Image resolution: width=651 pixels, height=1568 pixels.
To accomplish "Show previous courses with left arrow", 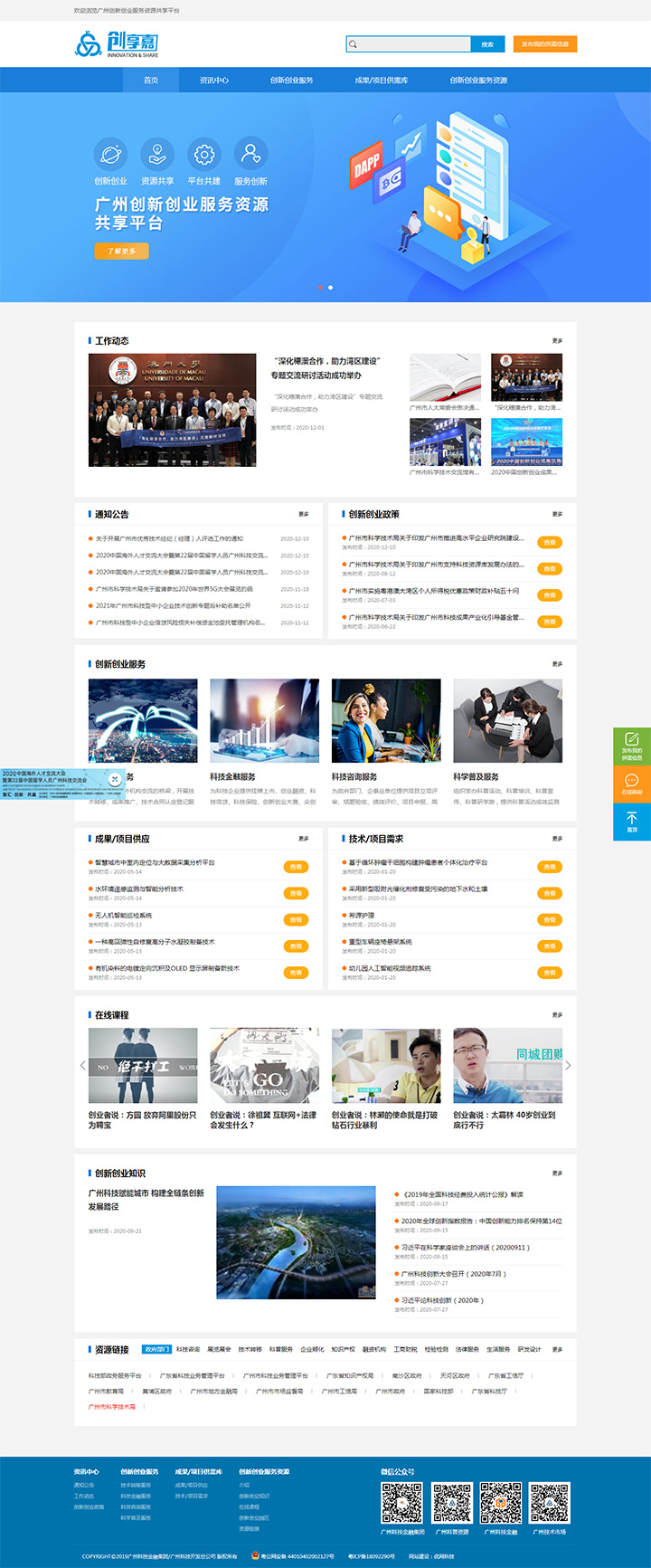I will coord(83,1065).
